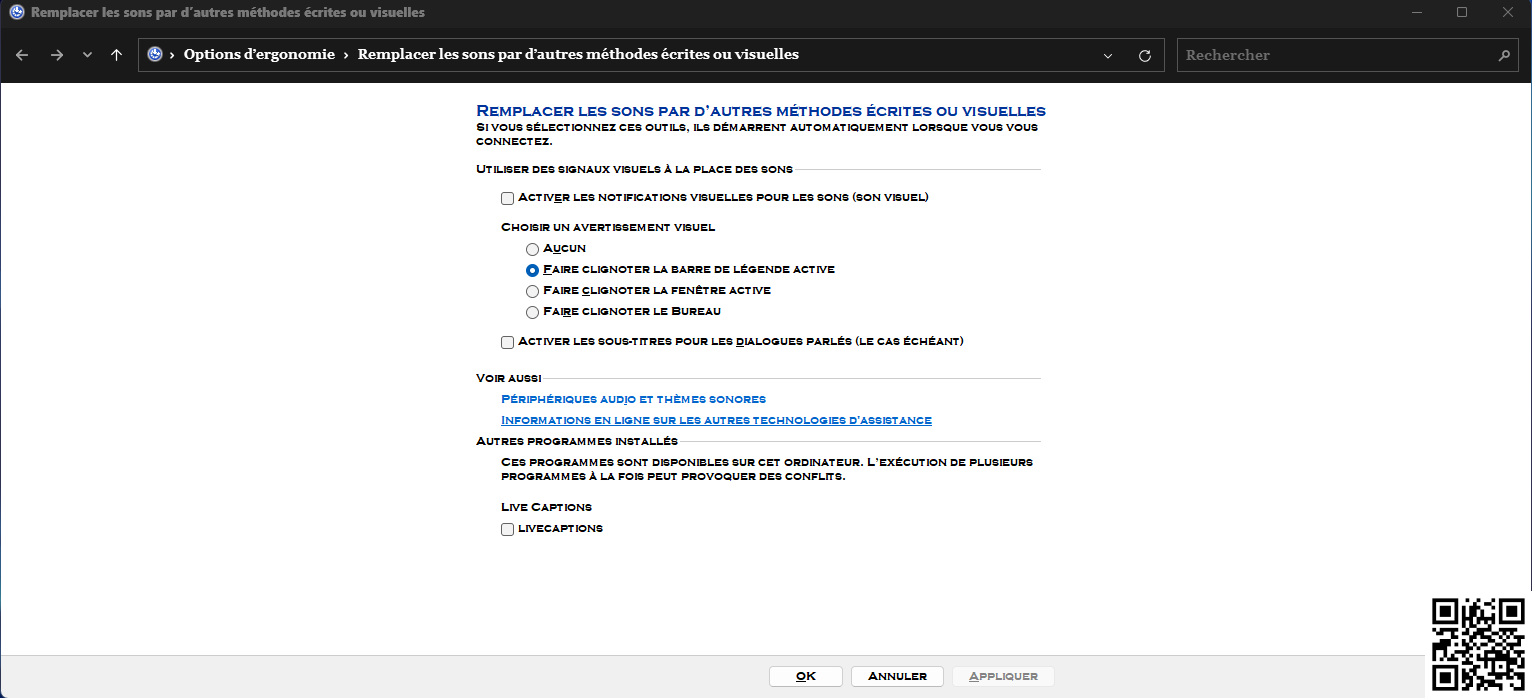Close the window
1532x698 pixels.
1508,12
